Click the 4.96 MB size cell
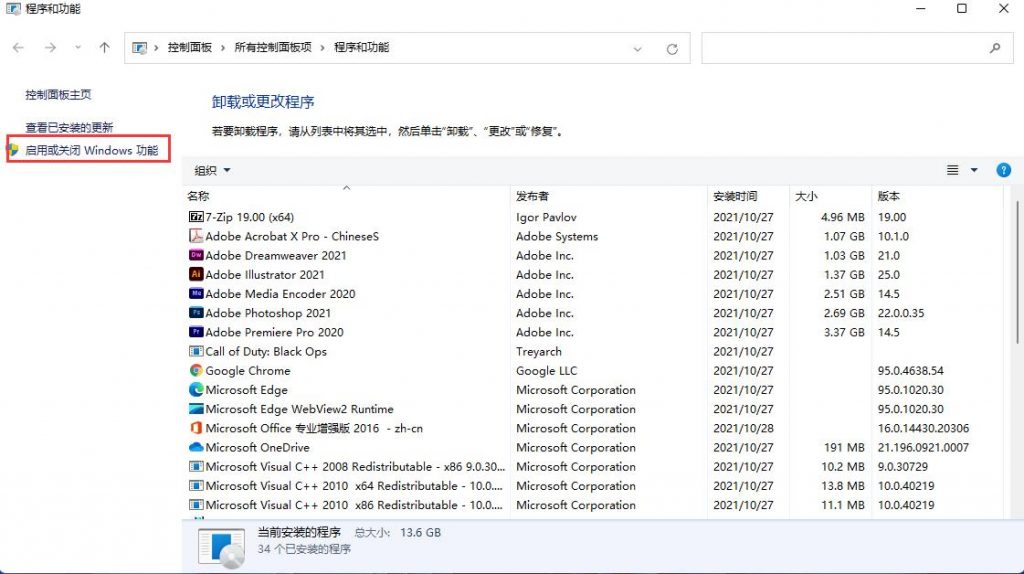The width and height of the screenshot is (1024, 574). point(842,217)
